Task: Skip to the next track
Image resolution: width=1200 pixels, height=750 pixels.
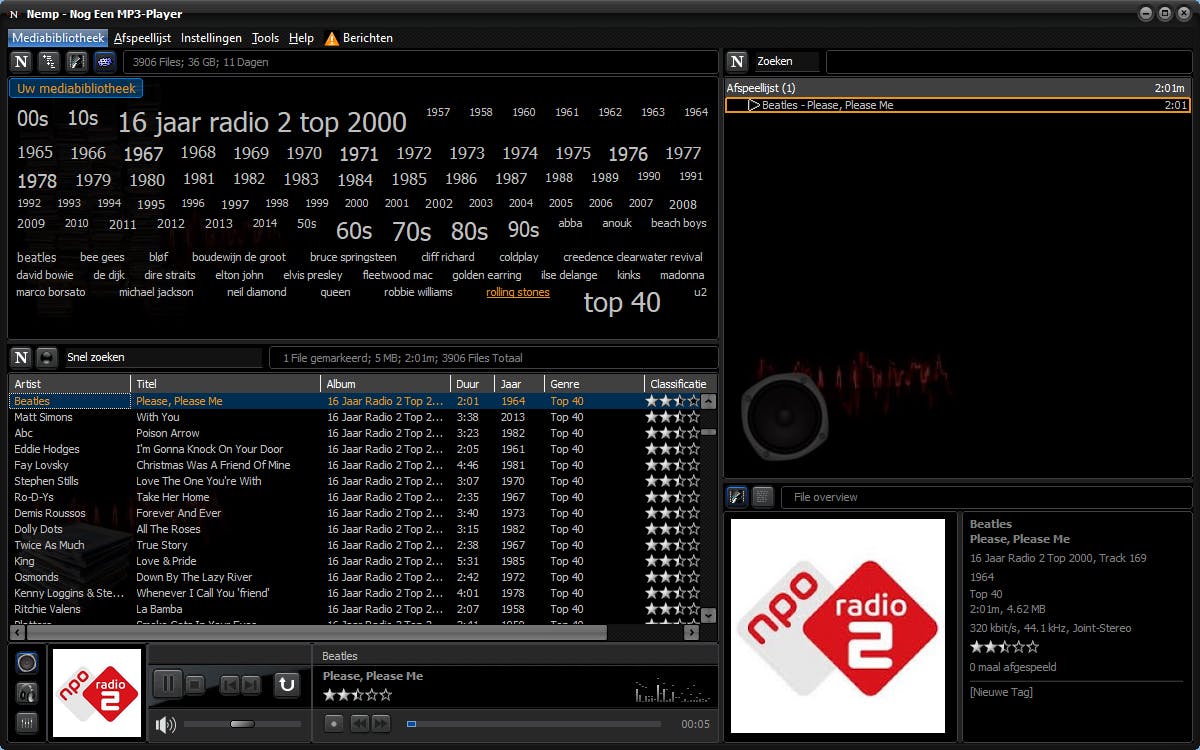Action: pyautogui.click(x=251, y=685)
